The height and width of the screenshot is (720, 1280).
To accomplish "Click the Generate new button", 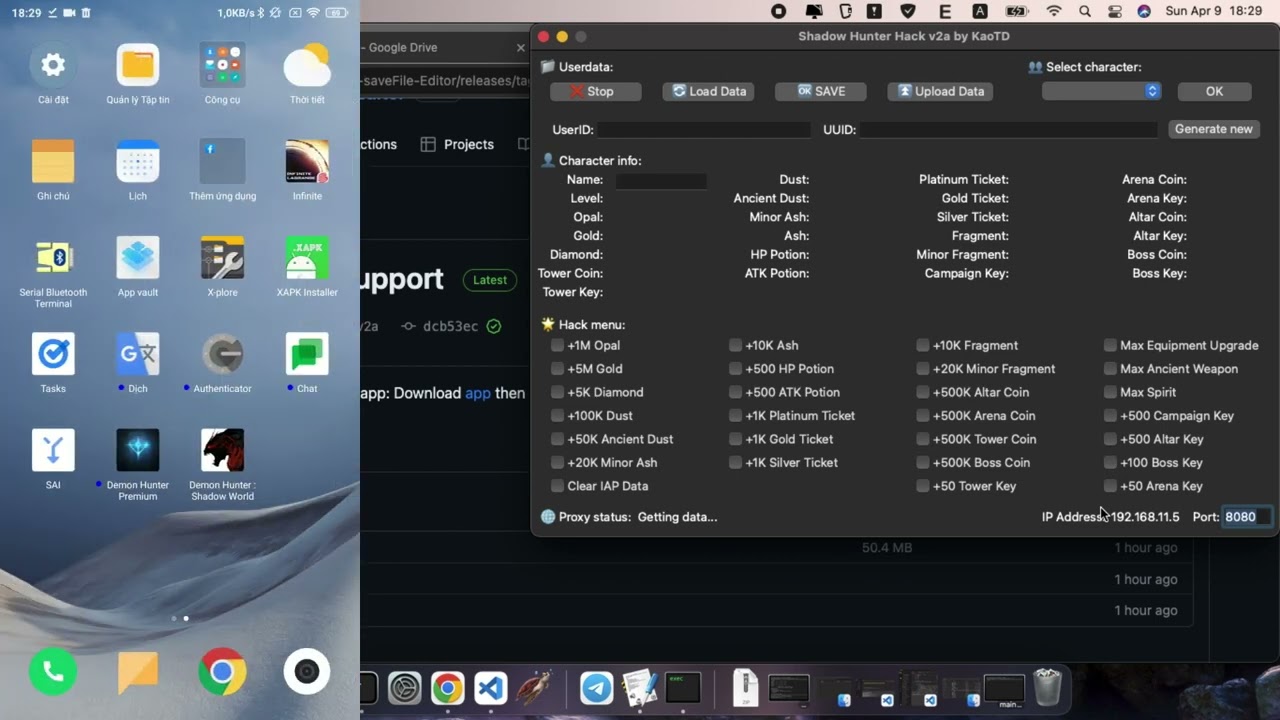I will [1213, 129].
